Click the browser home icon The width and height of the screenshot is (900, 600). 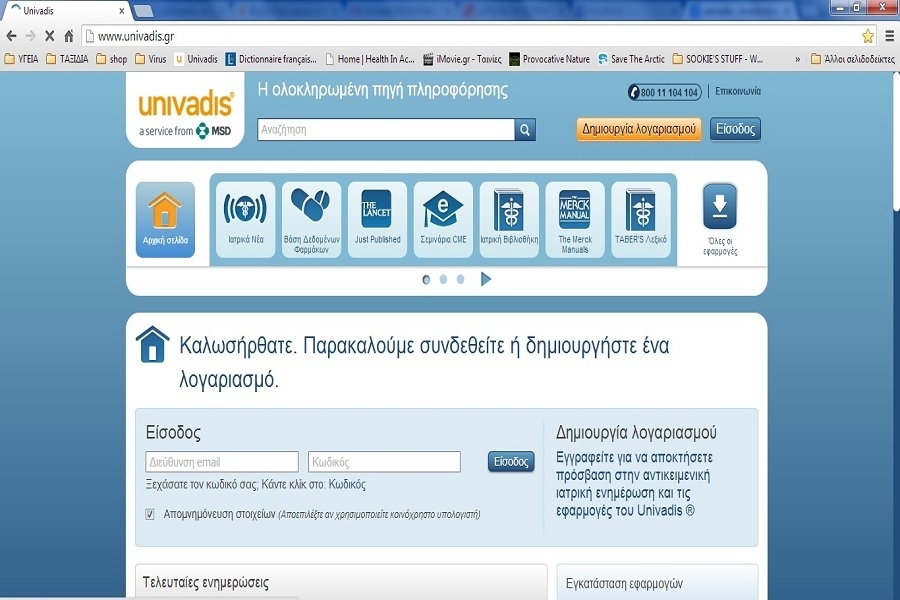point(68,36)
